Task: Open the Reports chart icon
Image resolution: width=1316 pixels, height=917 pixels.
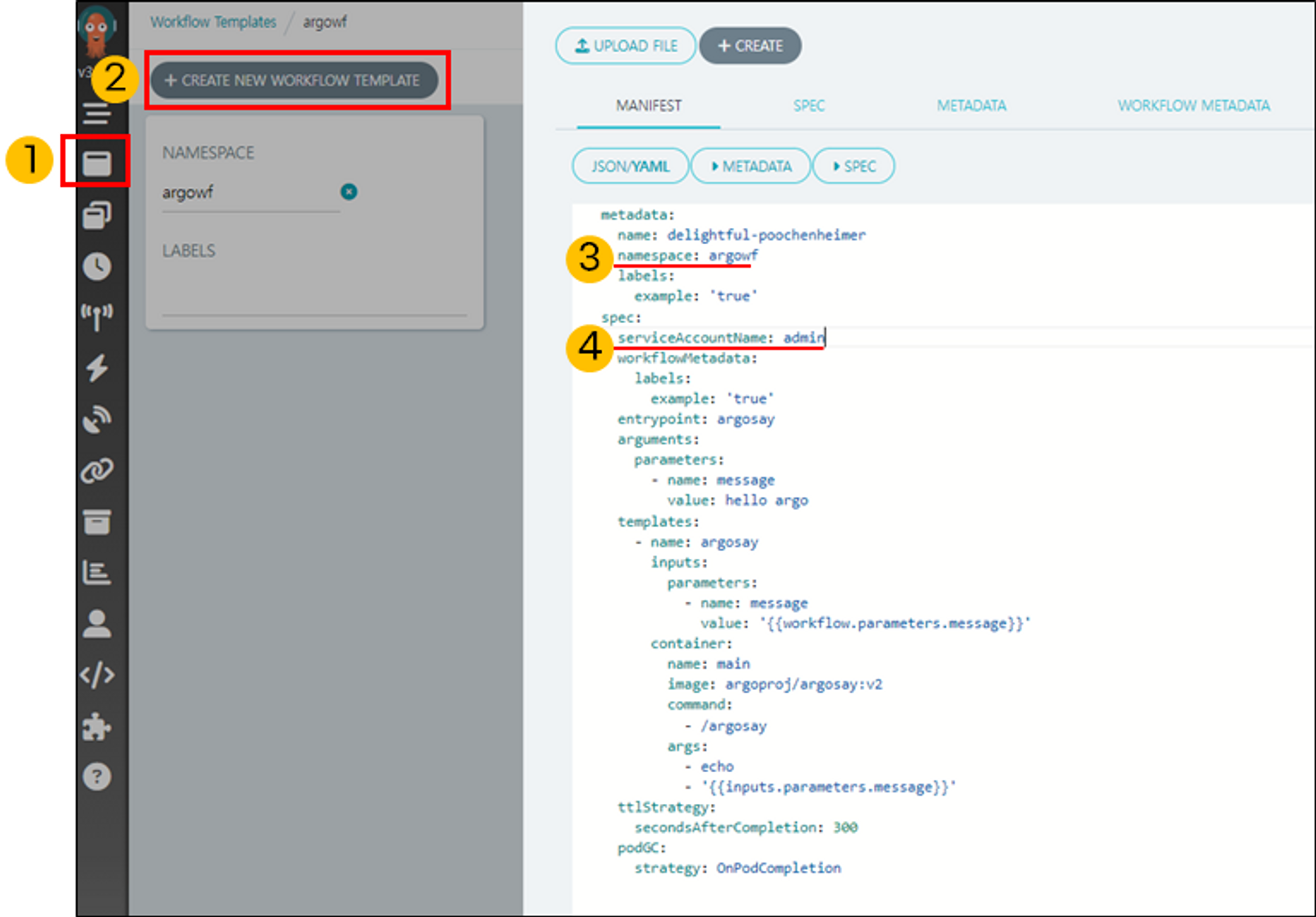Action: pos(97,573)
